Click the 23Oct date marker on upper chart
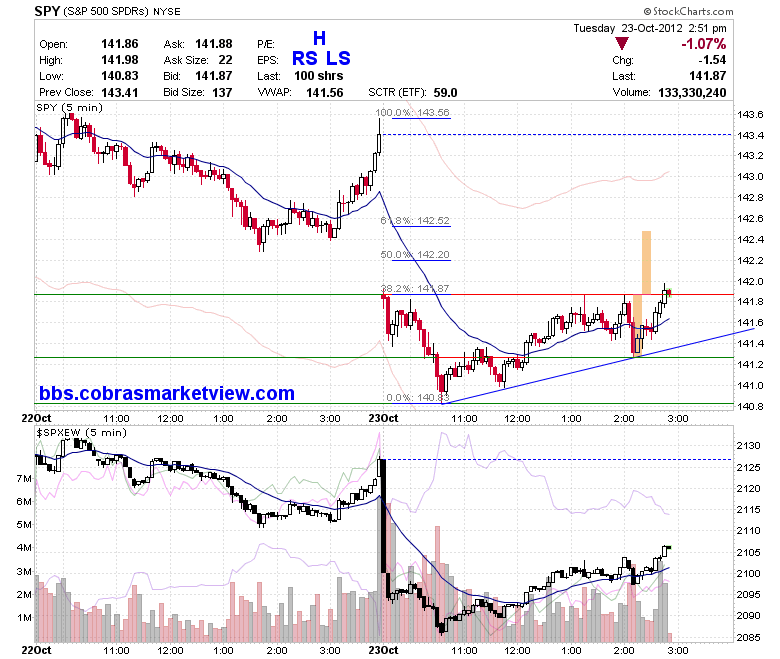This screenshot has width=780, height=659. click(x=383, y=418)
